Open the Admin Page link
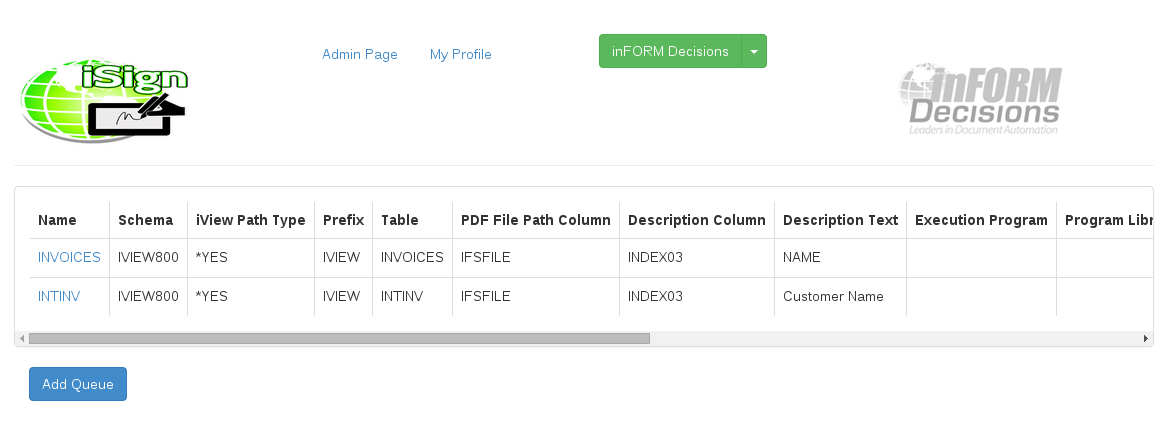 pyautogui.click(x=359, y=54)
